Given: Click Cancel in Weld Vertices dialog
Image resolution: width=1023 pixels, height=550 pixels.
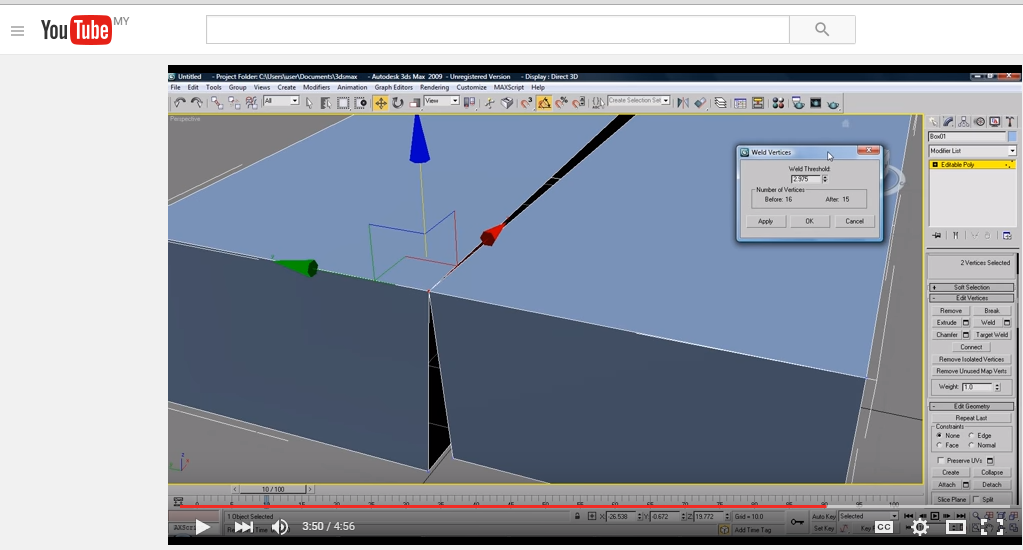Looking at the screenshot, I should coord(854,221).
